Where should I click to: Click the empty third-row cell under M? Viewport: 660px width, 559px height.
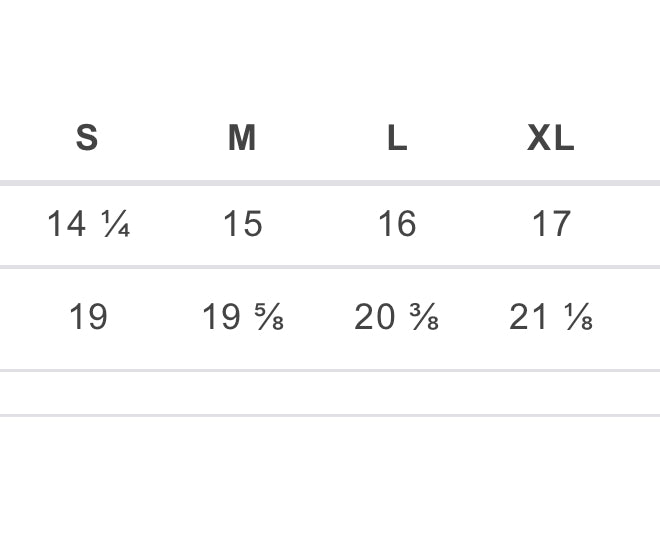click(242, 392)
